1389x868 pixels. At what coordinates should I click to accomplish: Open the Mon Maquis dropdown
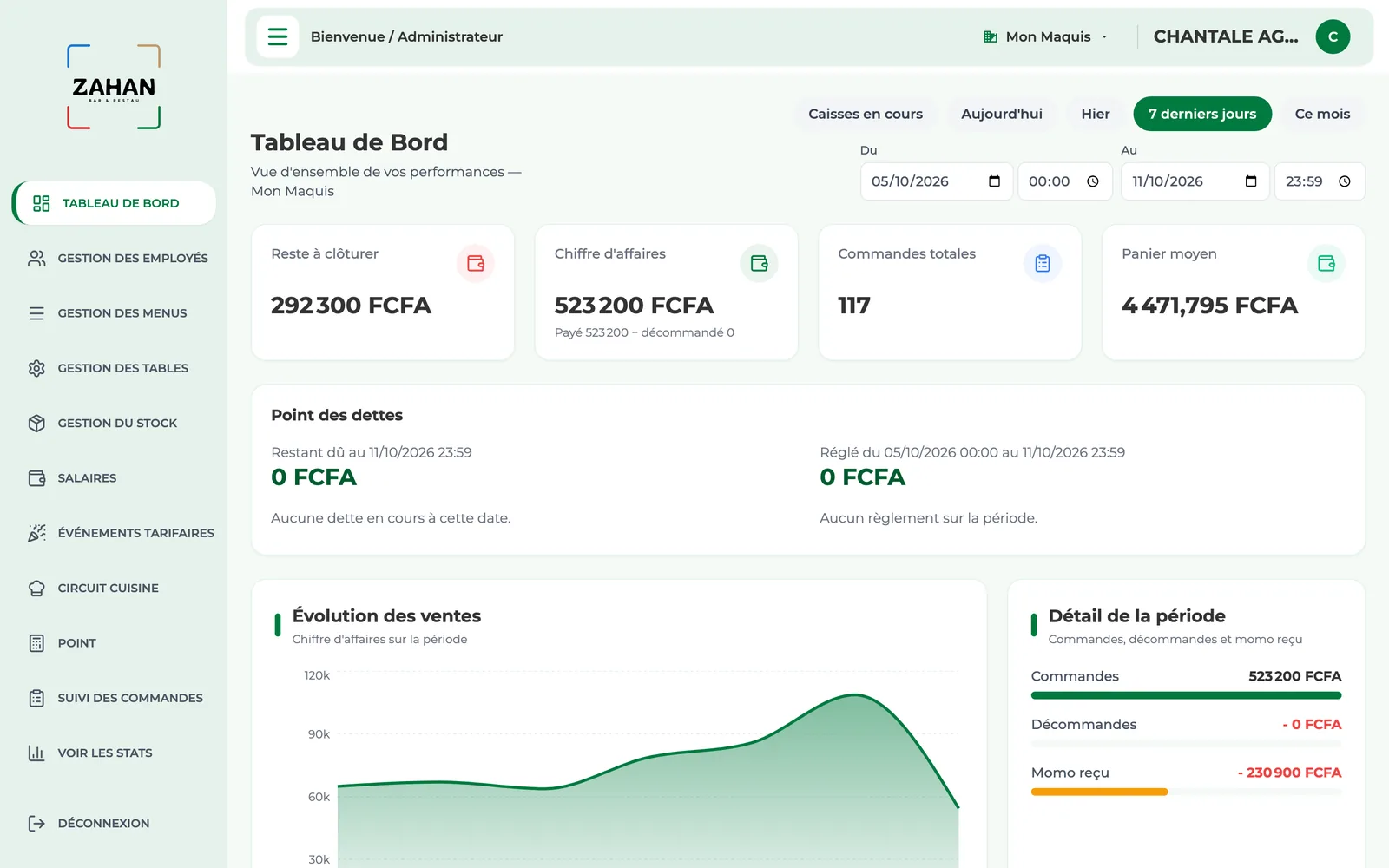coord(1046,36)
